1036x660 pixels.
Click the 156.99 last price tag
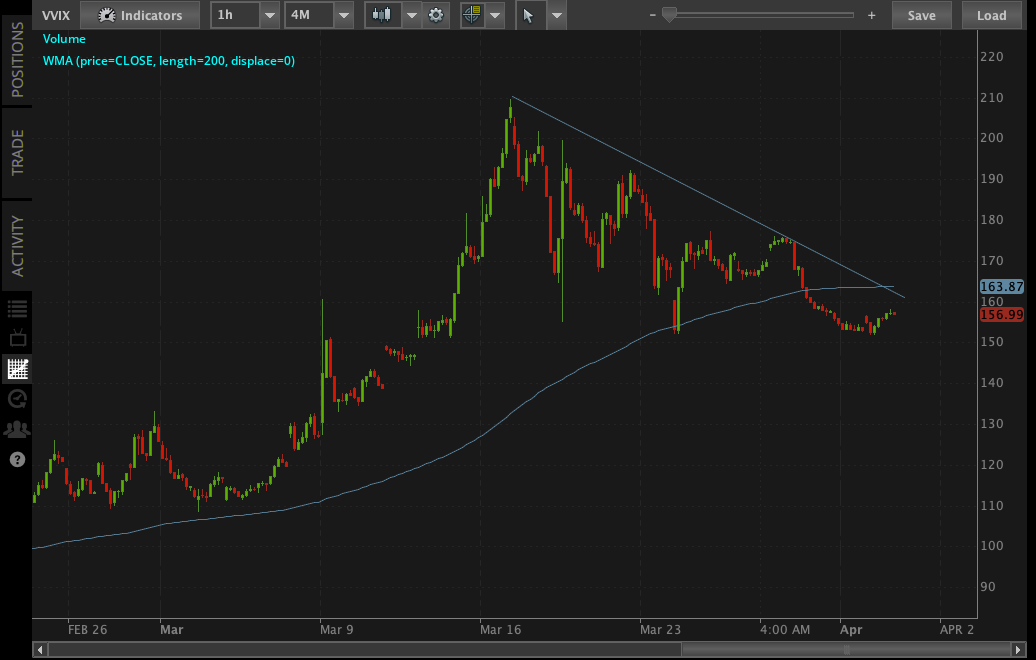(1002, 314)
